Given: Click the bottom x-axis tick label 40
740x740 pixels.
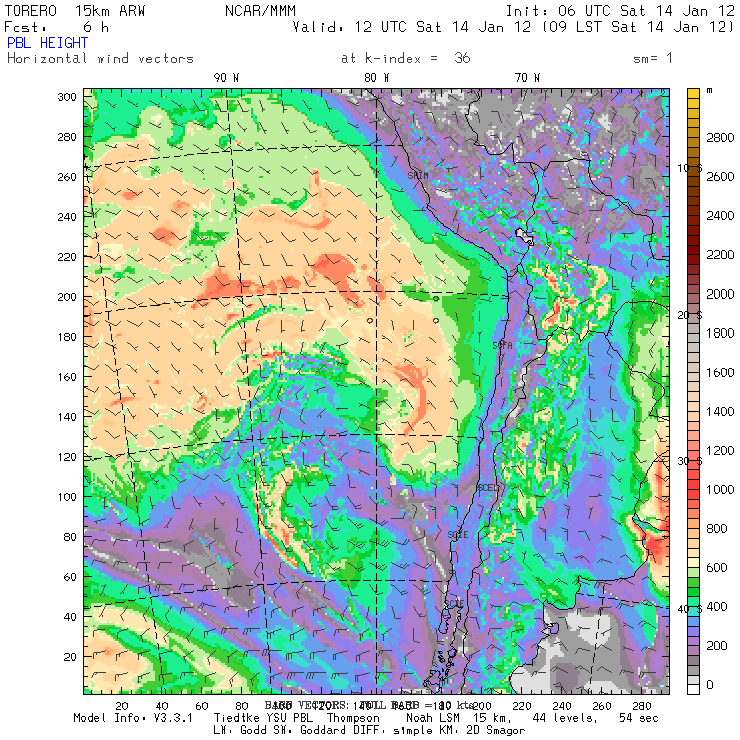Looking at the screenshot, I should [162, 706].
